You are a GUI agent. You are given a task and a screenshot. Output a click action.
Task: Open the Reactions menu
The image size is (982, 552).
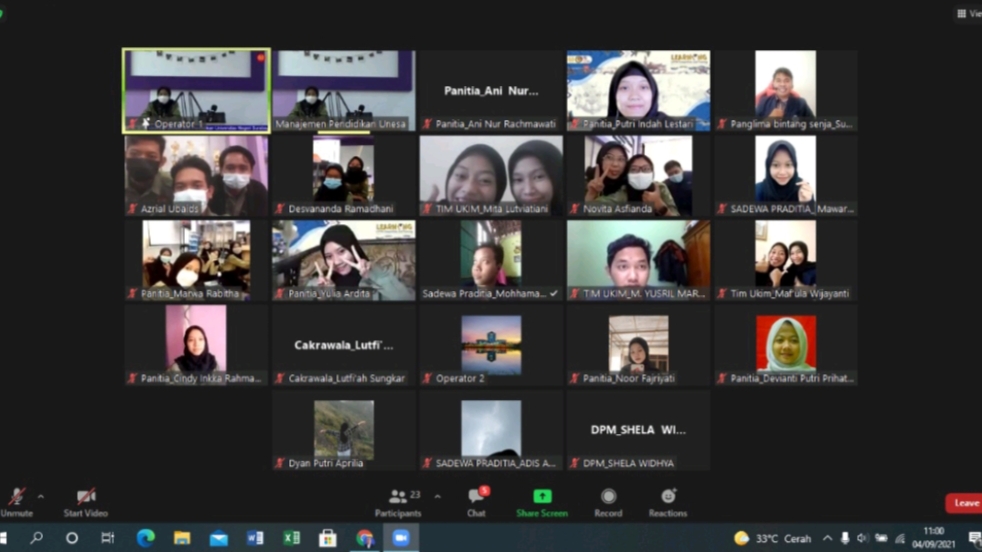pos(667,497)
